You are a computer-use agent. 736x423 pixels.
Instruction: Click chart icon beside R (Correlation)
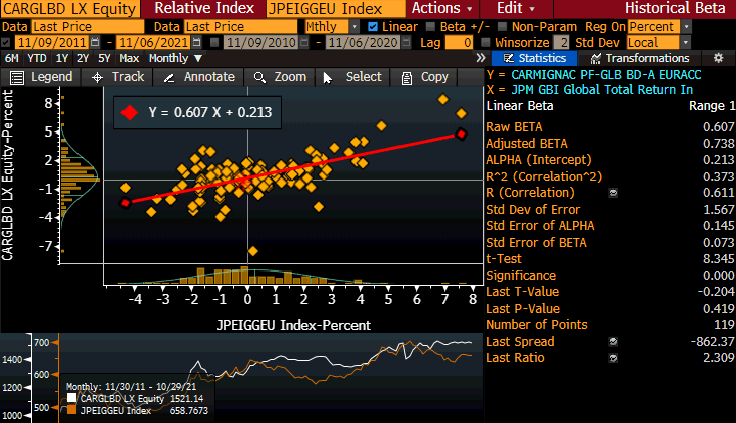coord(613,193)
